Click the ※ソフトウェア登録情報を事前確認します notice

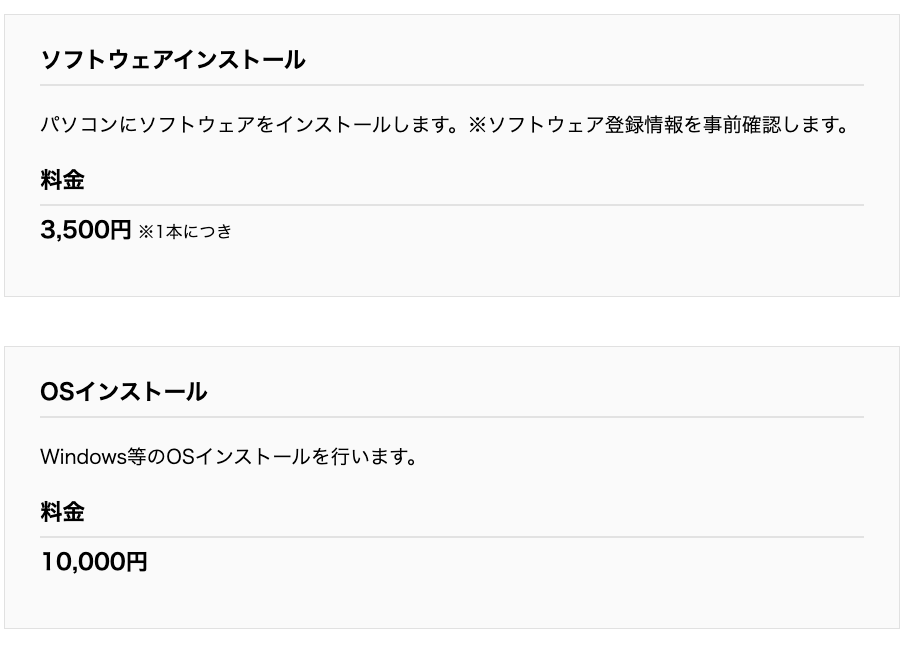pos(658,126)
